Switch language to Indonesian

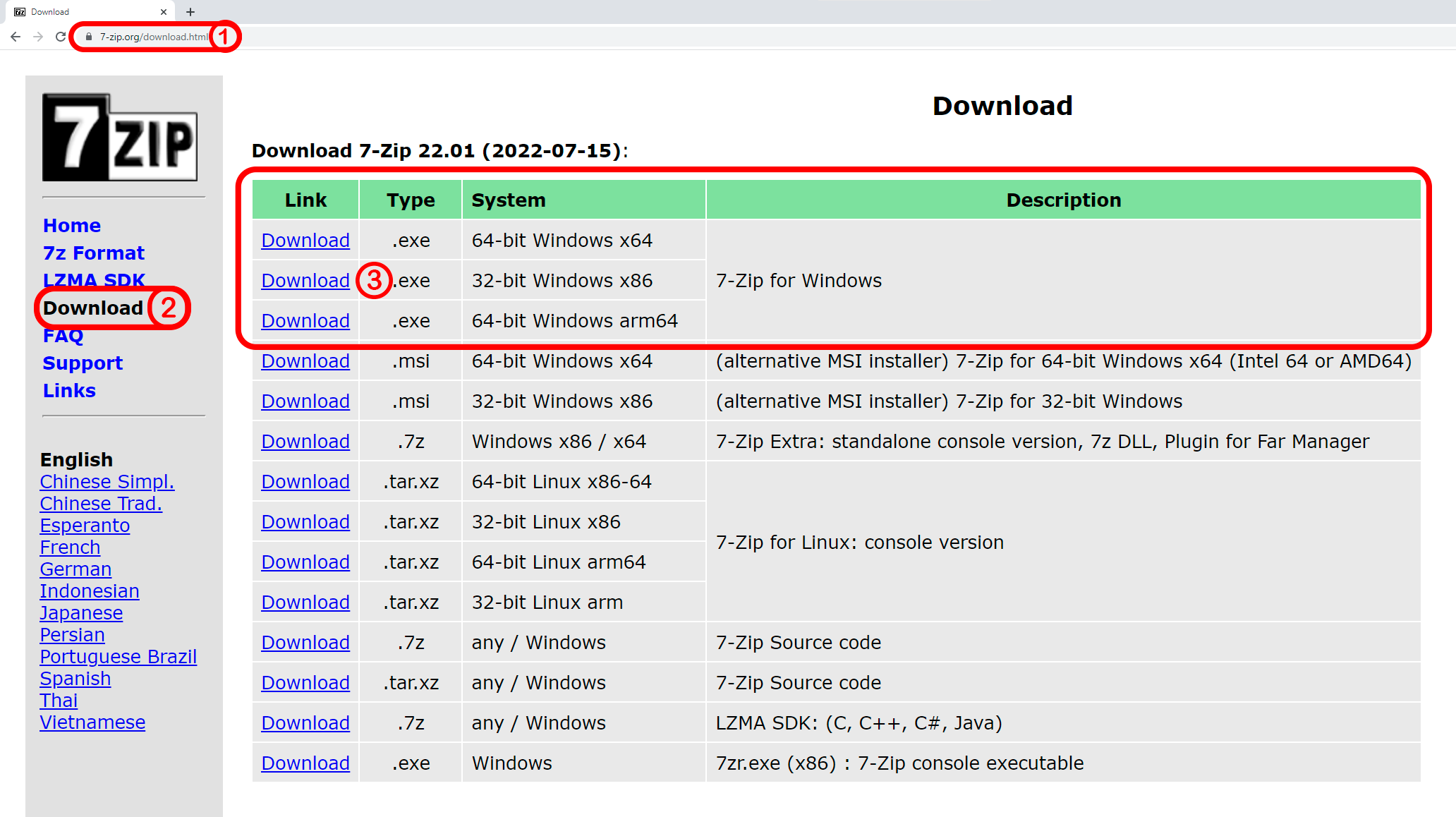pos(90,591)
